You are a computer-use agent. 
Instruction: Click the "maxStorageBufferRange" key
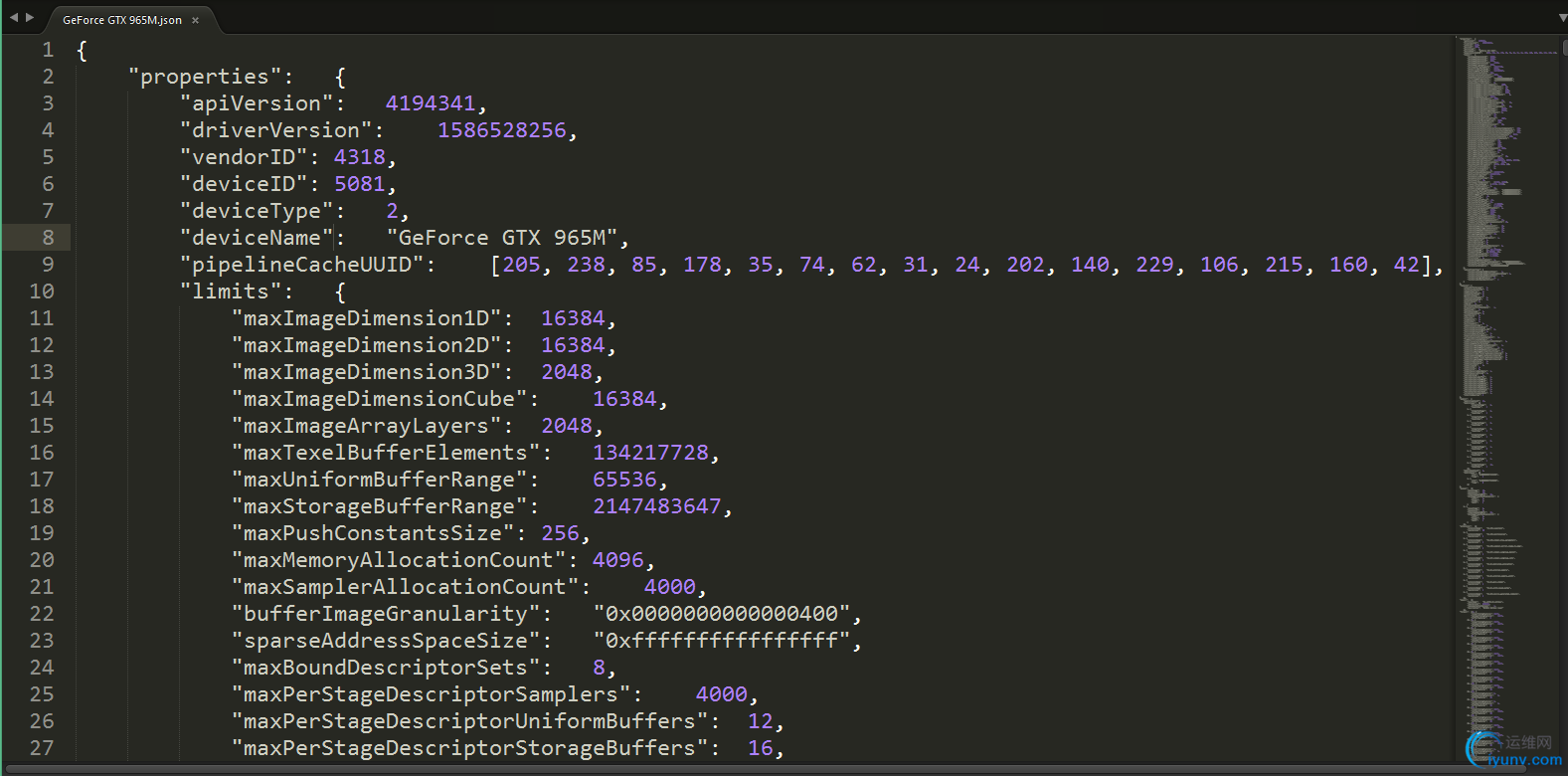pyautogui.click(x=379, y=506)
